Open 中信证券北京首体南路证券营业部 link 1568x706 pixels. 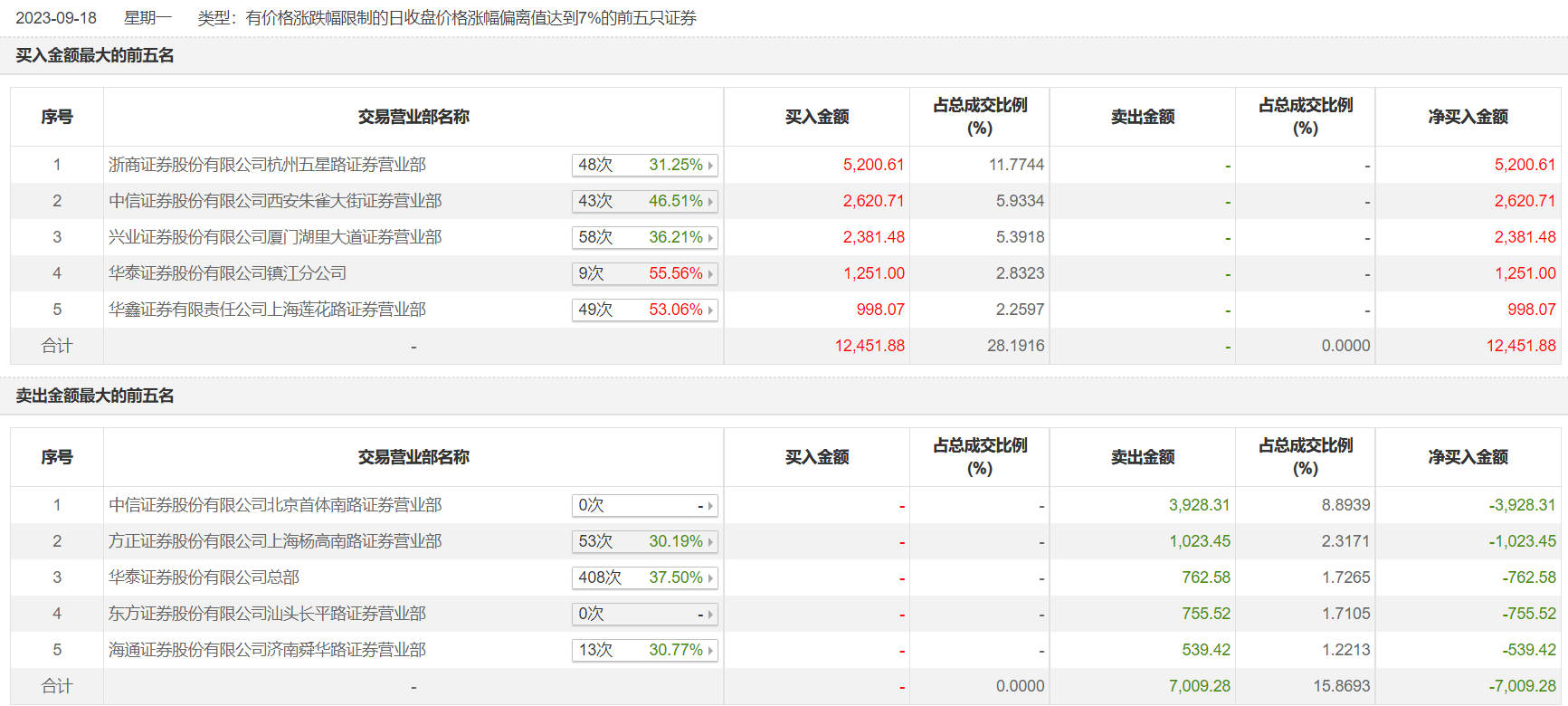pyautogui.click(x=275, y=505)
